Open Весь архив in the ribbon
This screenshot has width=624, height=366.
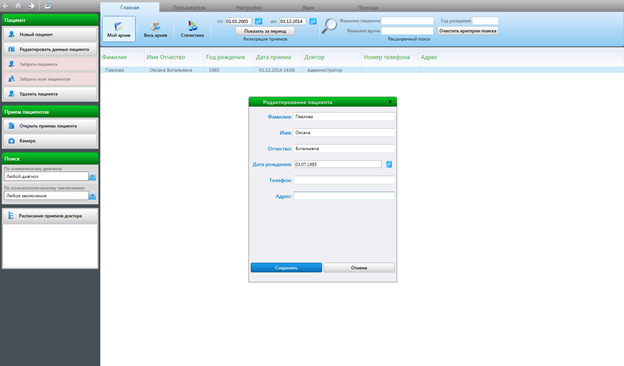point(155,29)
